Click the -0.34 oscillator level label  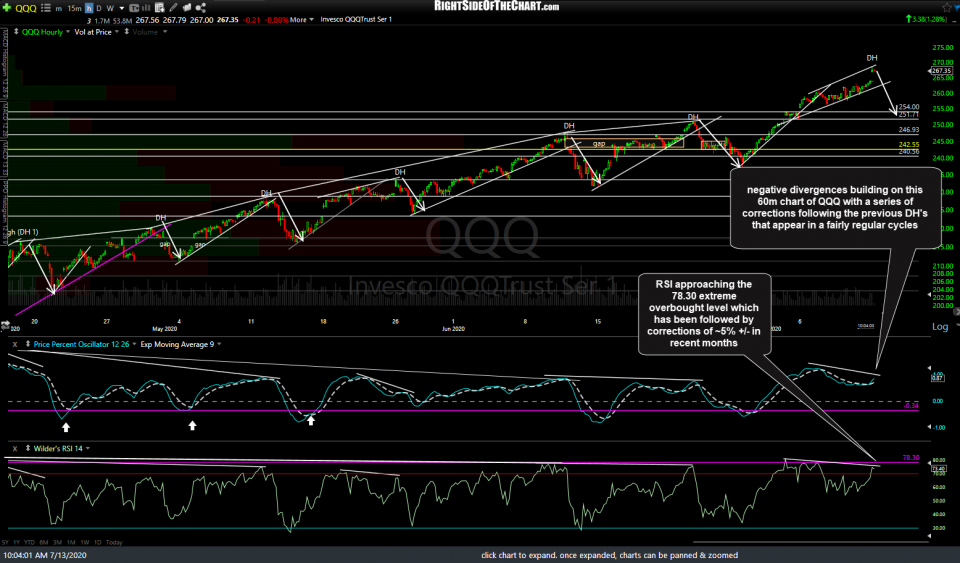coord(911,406)
